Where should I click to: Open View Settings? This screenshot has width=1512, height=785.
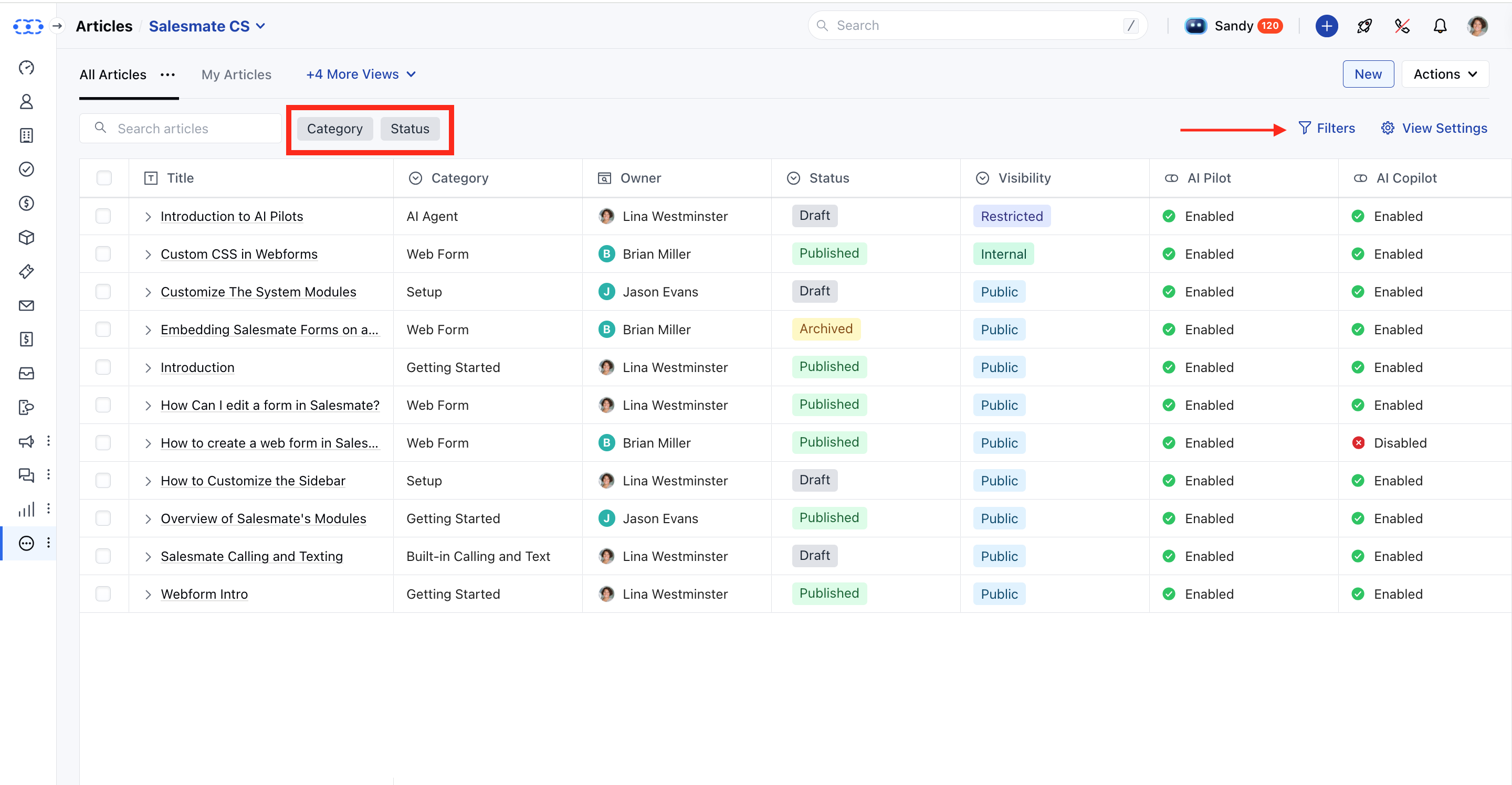[x=1433, y=128]
